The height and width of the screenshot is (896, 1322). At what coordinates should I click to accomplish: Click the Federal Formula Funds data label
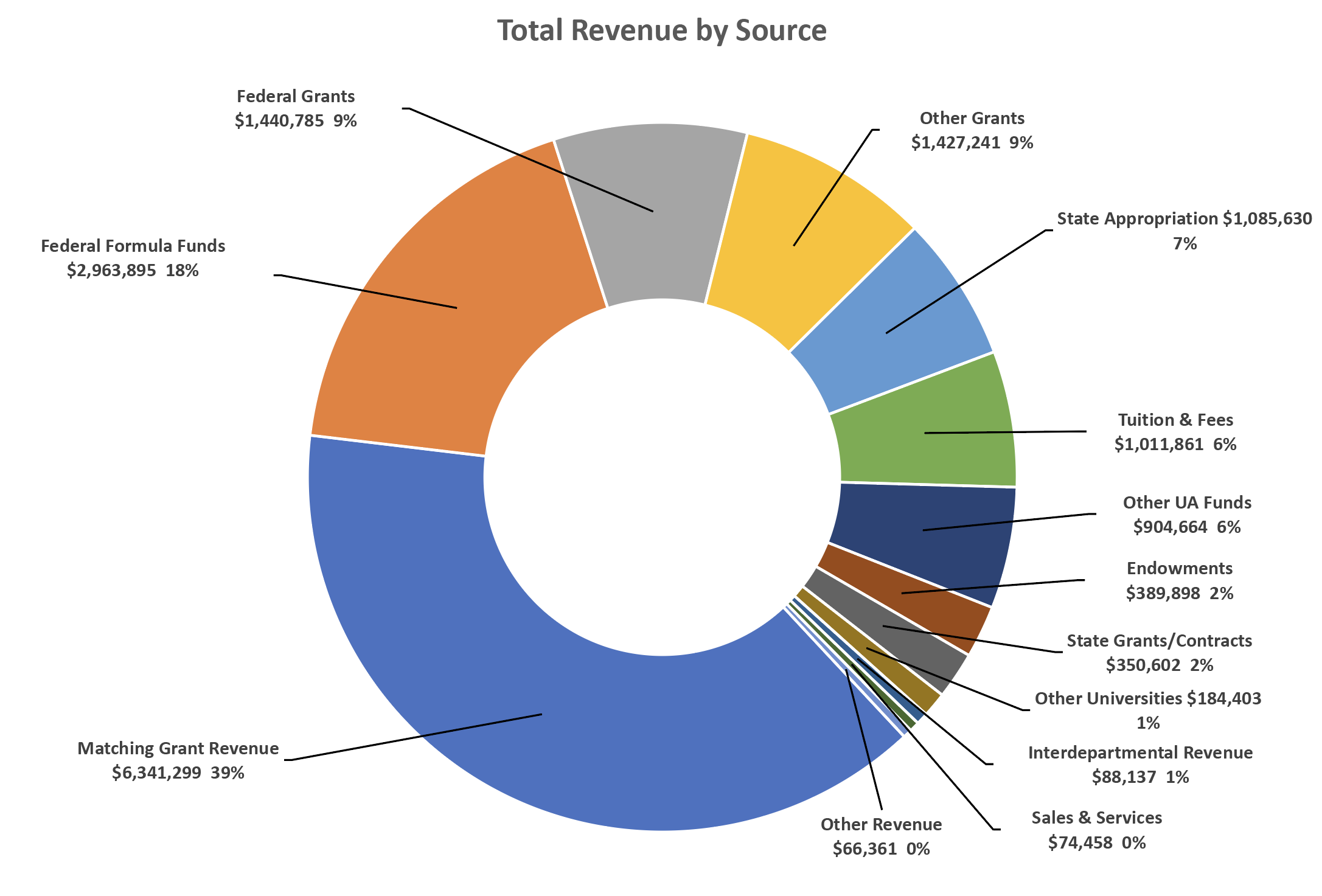tap(133, 258)
